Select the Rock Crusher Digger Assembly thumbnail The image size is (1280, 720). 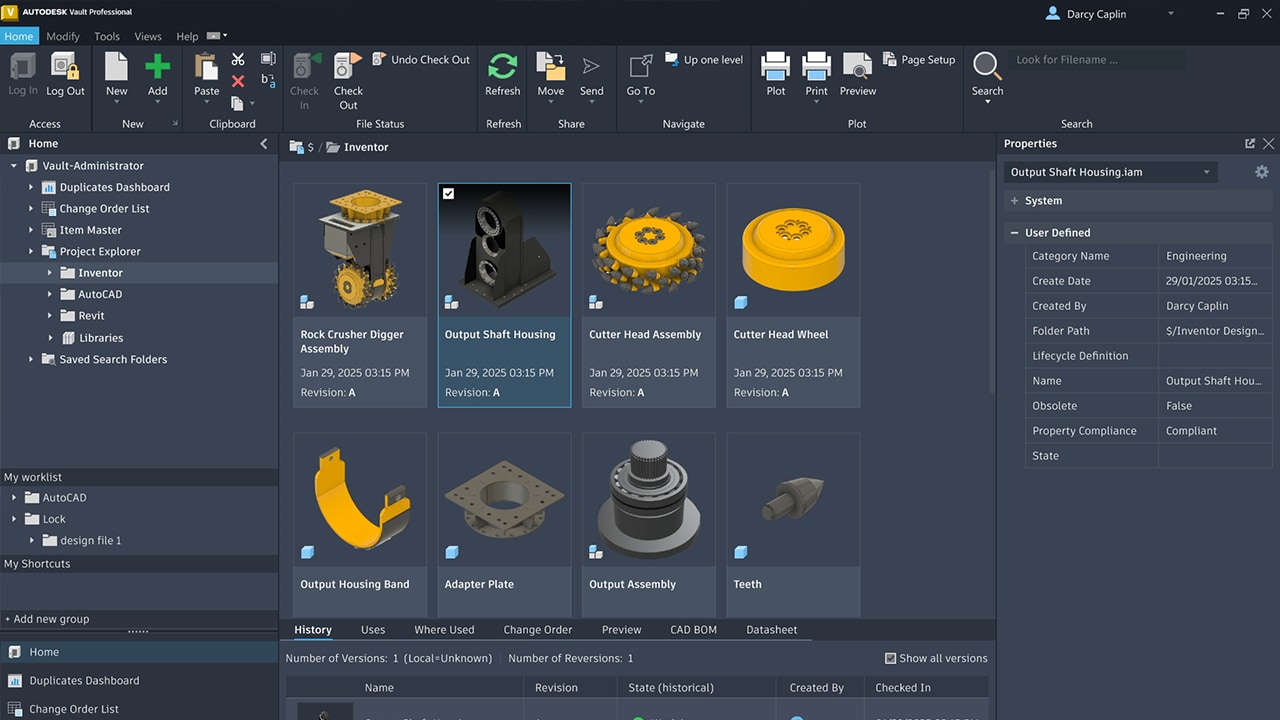[x=360, y=250]
